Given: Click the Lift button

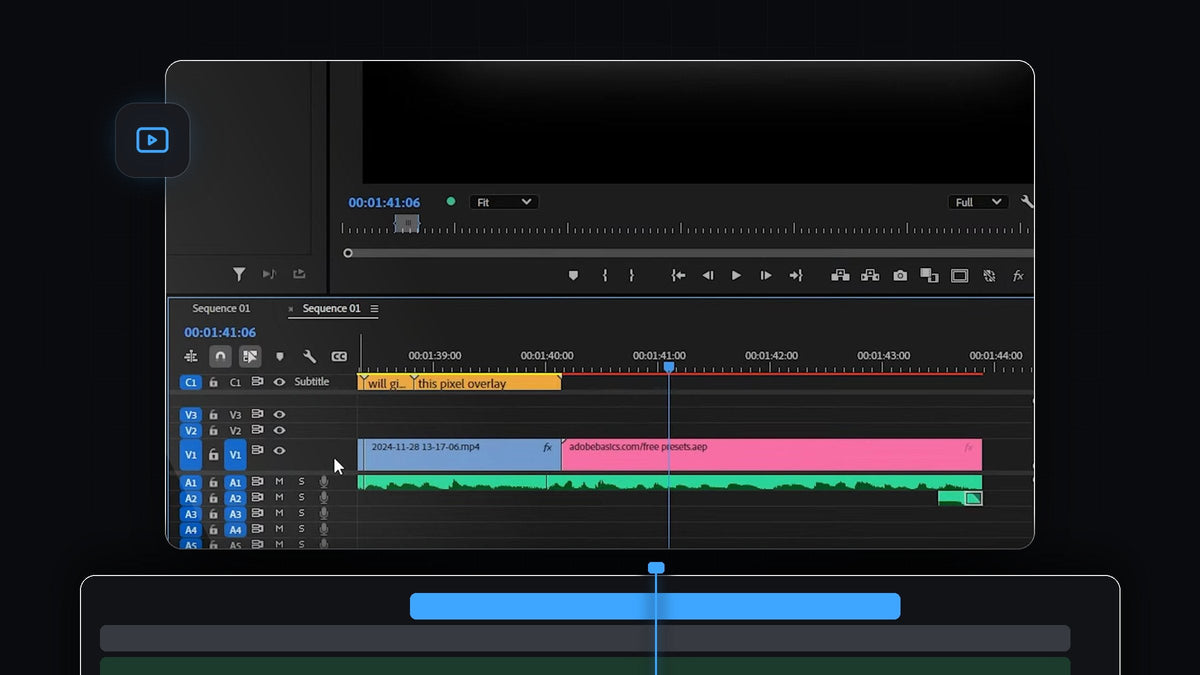Looking at the screenshot, I should (x=841, y=275).
